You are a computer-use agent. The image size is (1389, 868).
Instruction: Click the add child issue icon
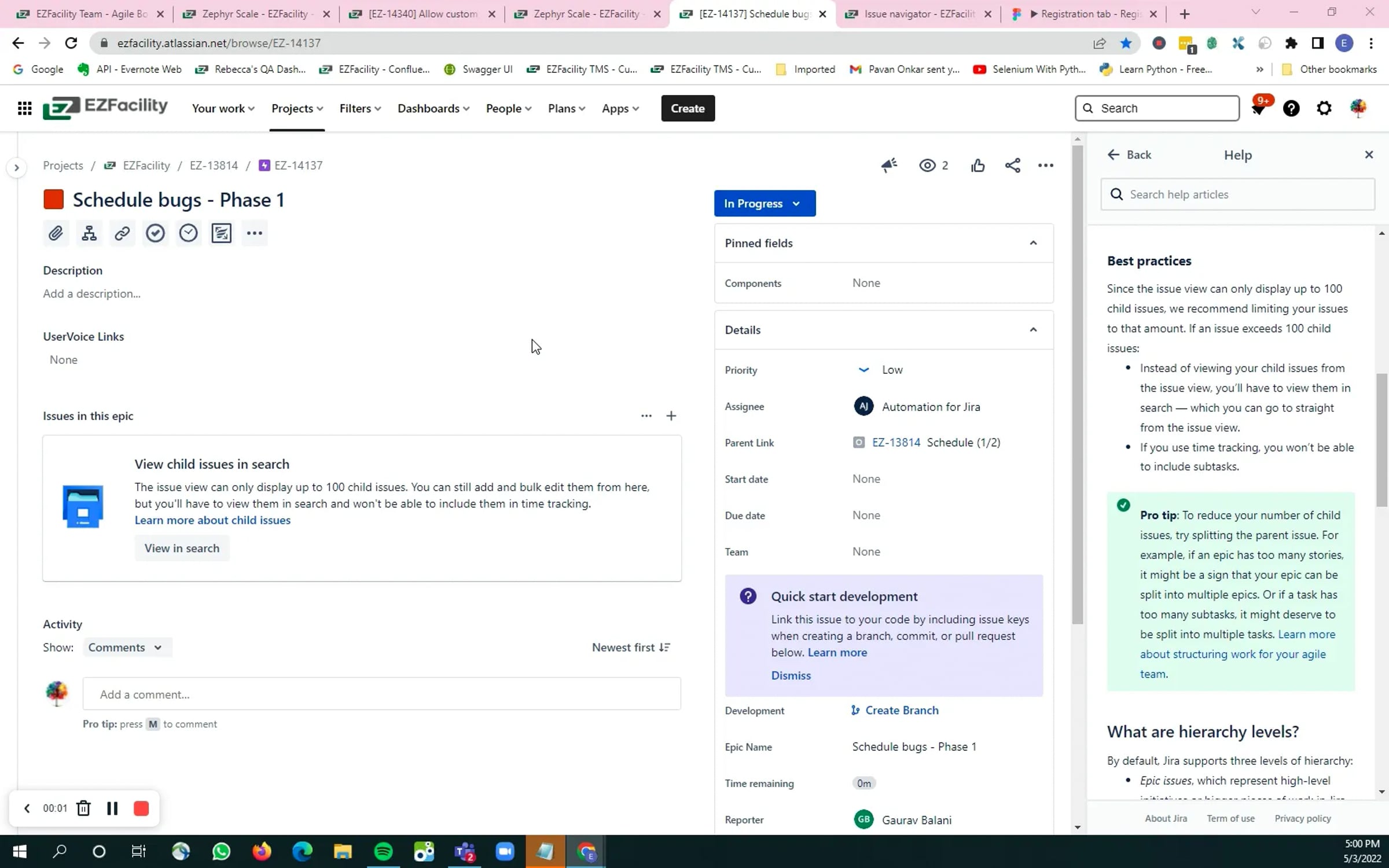89,233
